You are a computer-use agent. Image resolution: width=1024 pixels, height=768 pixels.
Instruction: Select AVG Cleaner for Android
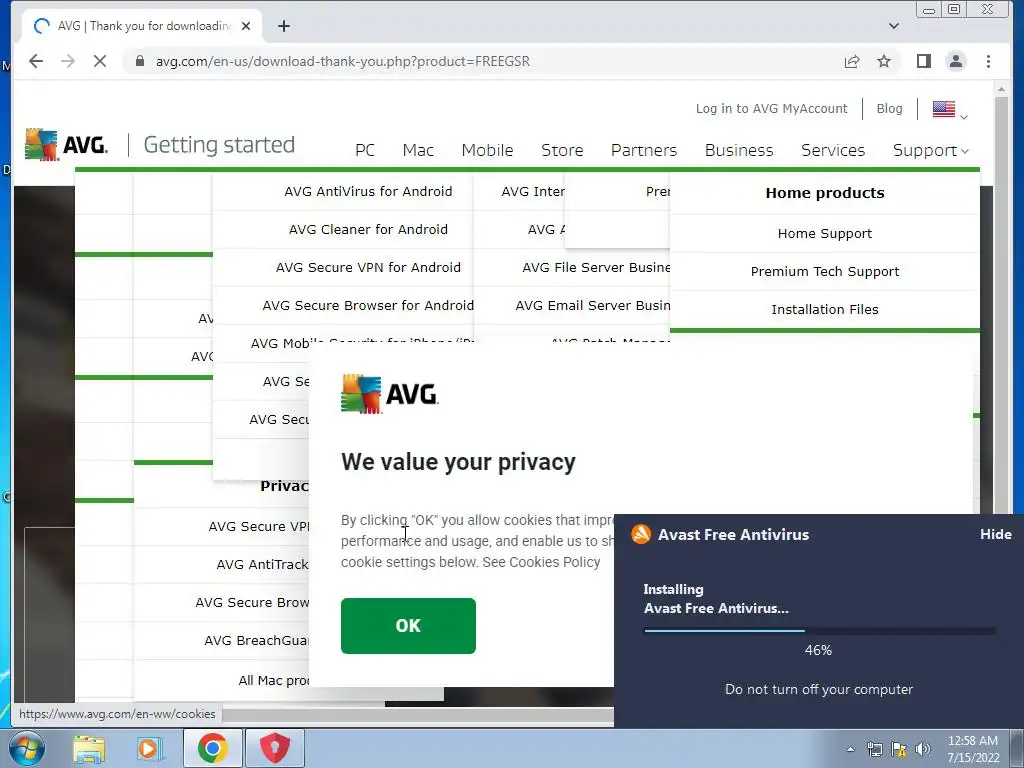368,229
